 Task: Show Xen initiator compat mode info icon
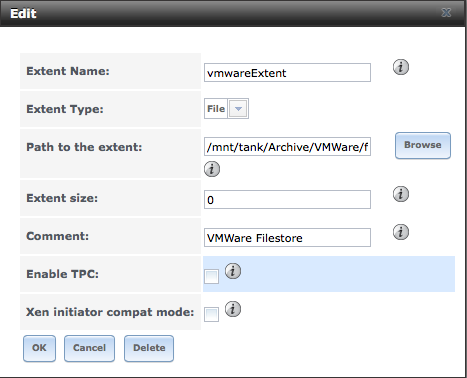pos(233,309)
